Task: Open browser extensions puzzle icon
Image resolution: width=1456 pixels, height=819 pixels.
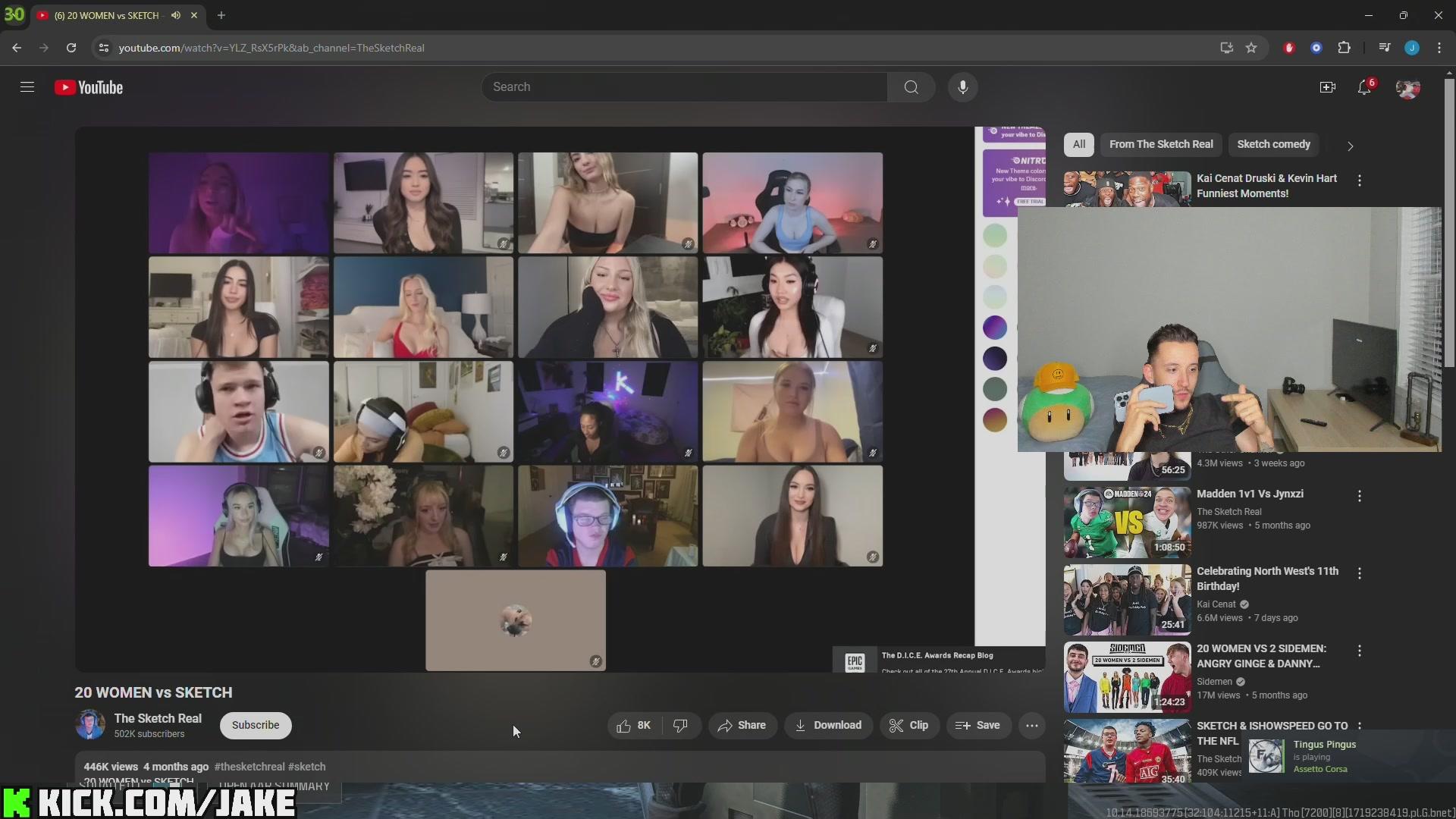Action: point(1344,48)
